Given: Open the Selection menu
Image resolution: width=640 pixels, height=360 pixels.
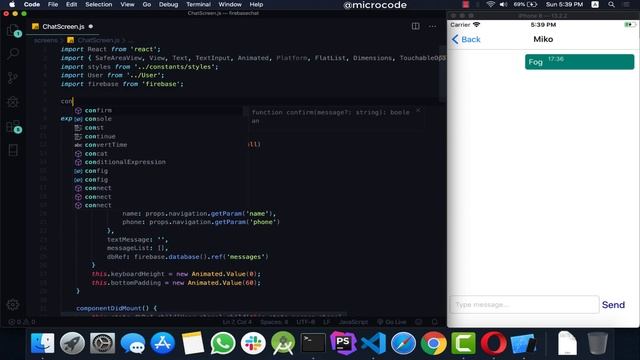Looking at the screenshot, I should [98, 4].
